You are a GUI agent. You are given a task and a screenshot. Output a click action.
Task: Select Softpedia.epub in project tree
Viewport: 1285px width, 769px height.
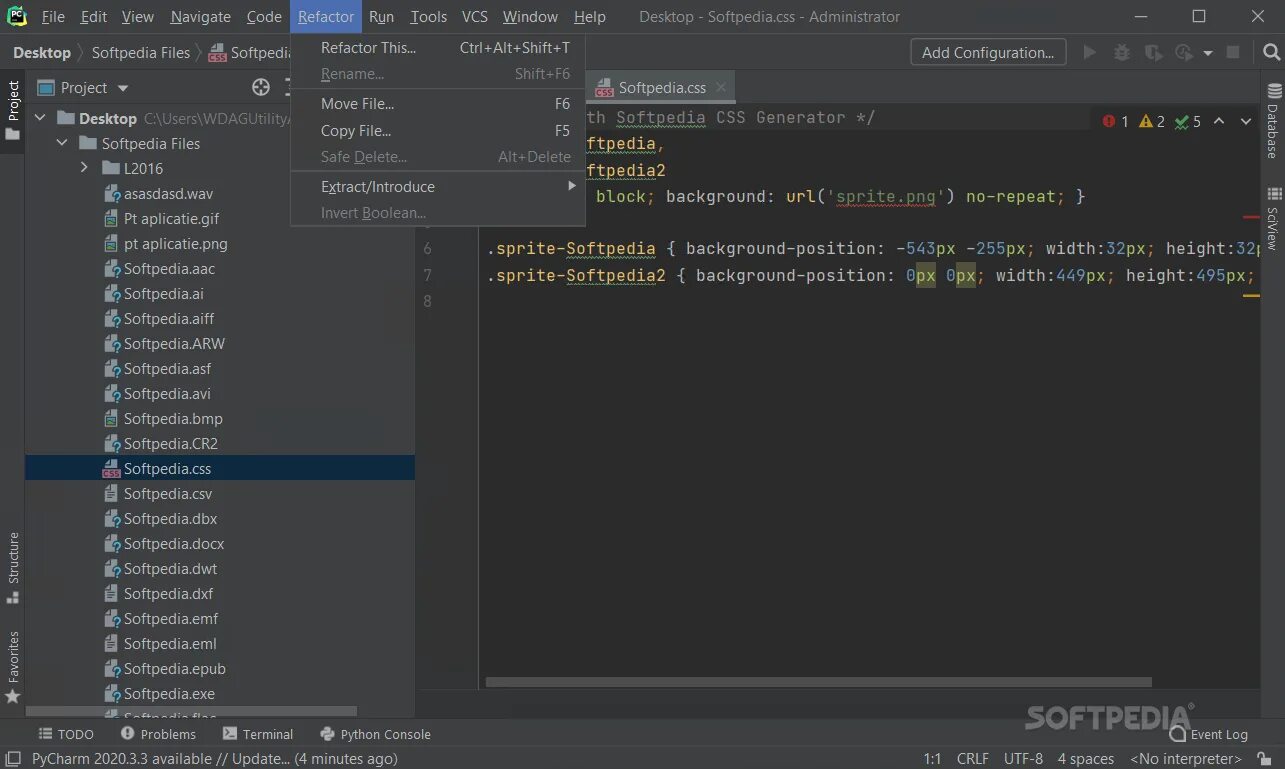click(220, 669)
